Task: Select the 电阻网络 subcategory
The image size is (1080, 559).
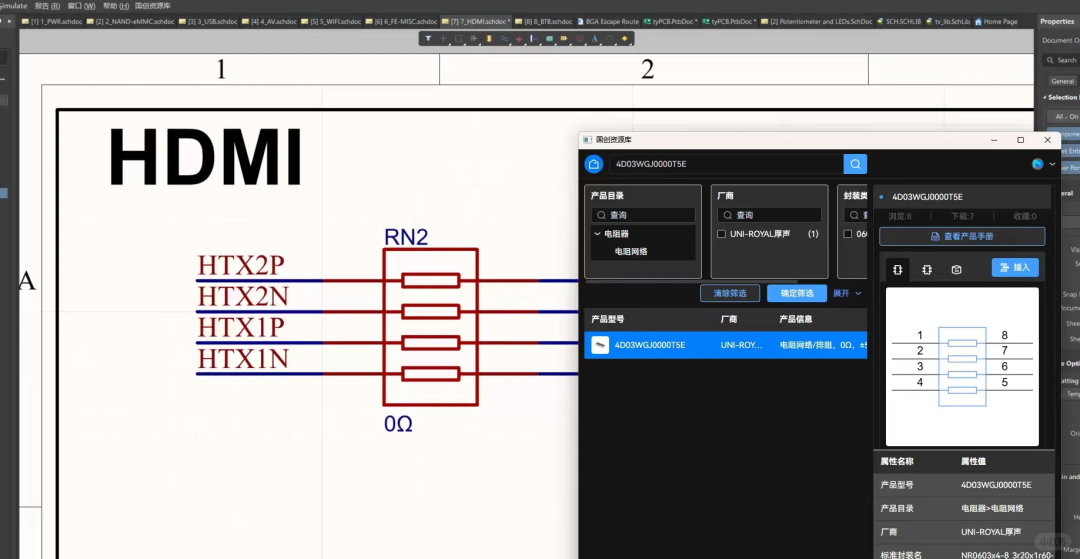Action: tap(631, 251)
